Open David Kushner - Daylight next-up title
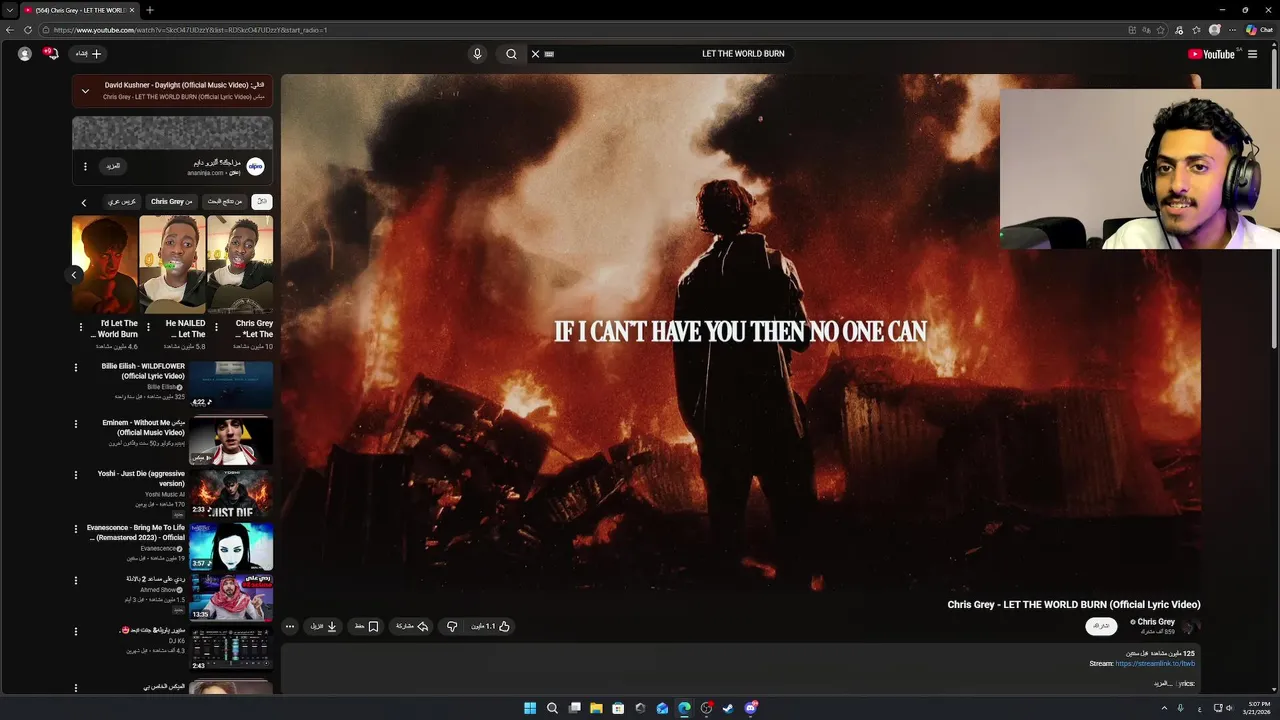This screenshot has width=1280, height=720. click(x=185, y=85)
